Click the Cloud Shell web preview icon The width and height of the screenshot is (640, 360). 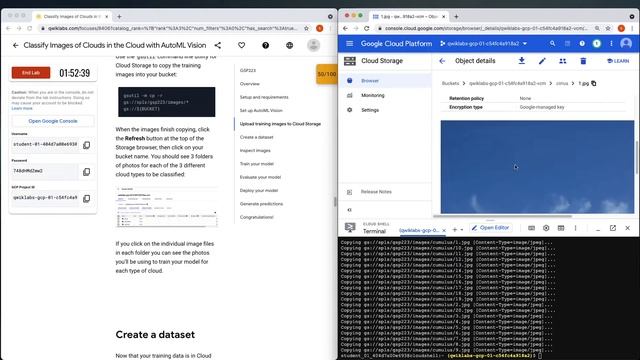point(561,228)
